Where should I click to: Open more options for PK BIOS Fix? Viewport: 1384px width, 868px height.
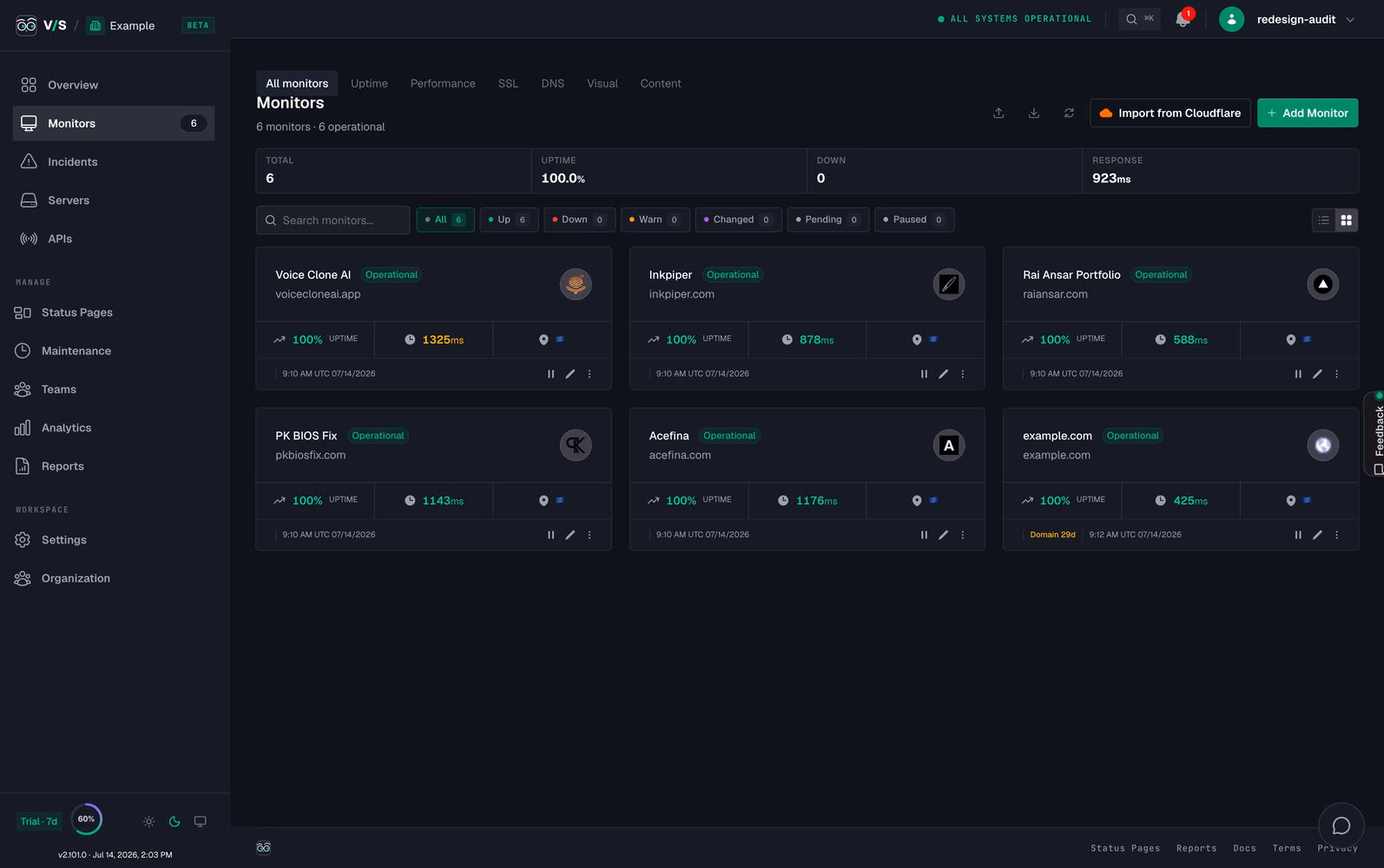coord(590,535)
